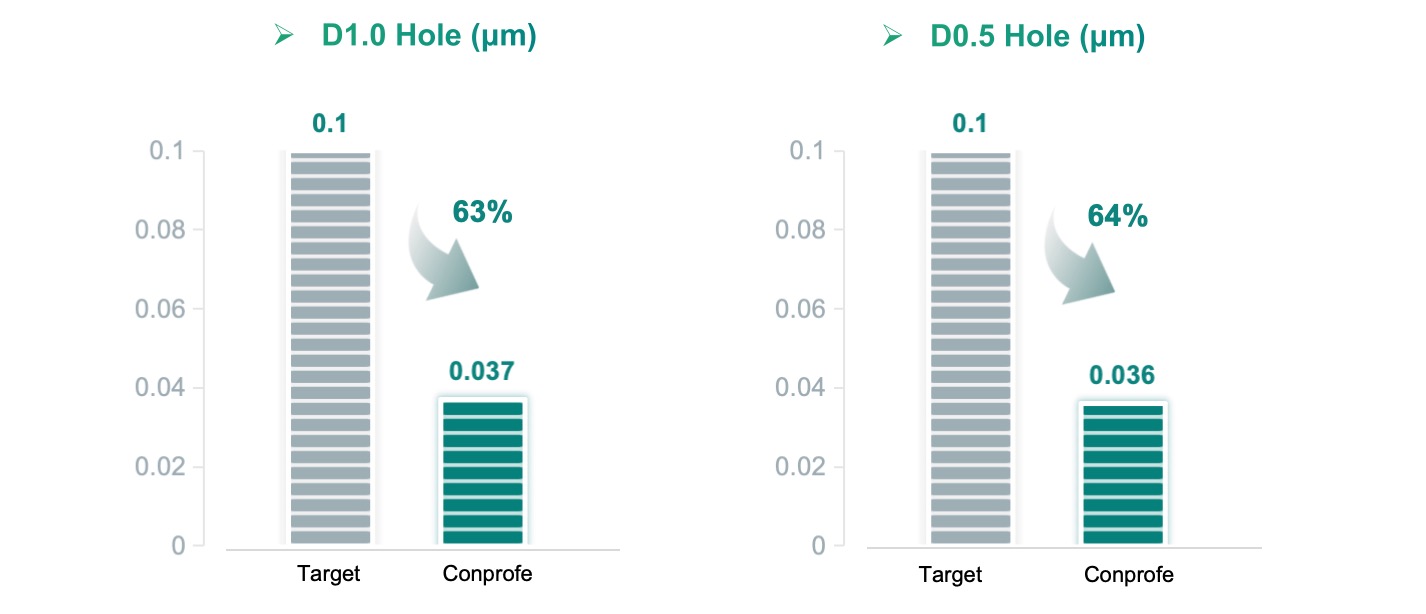Image resolution: width=1426 pixels, height=614 pixels.
Task: Click the 64% reduction label
Action: click(x=1117, y=215)
